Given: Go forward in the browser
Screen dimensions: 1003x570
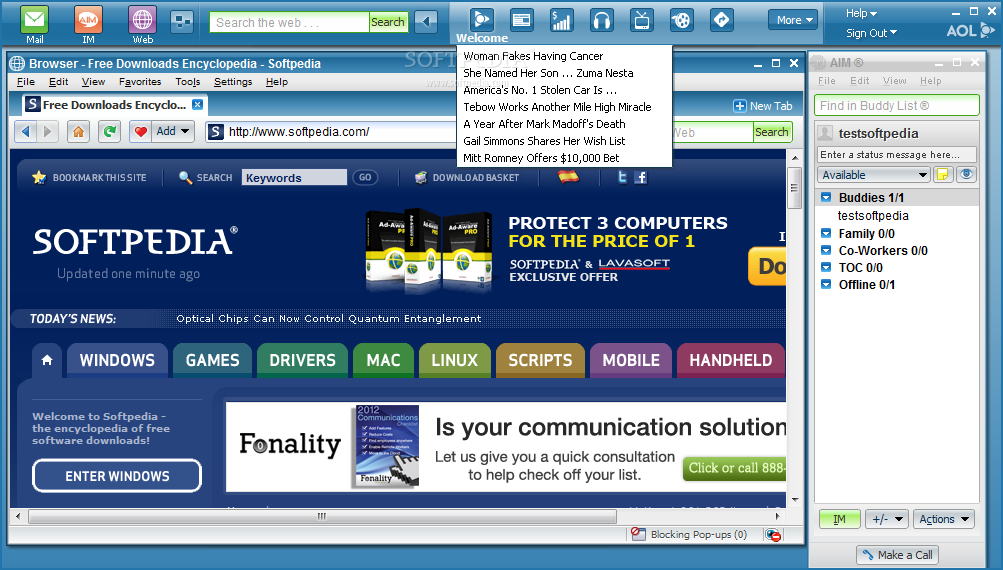Looking at the screenshot, I should tap(47, 132).
